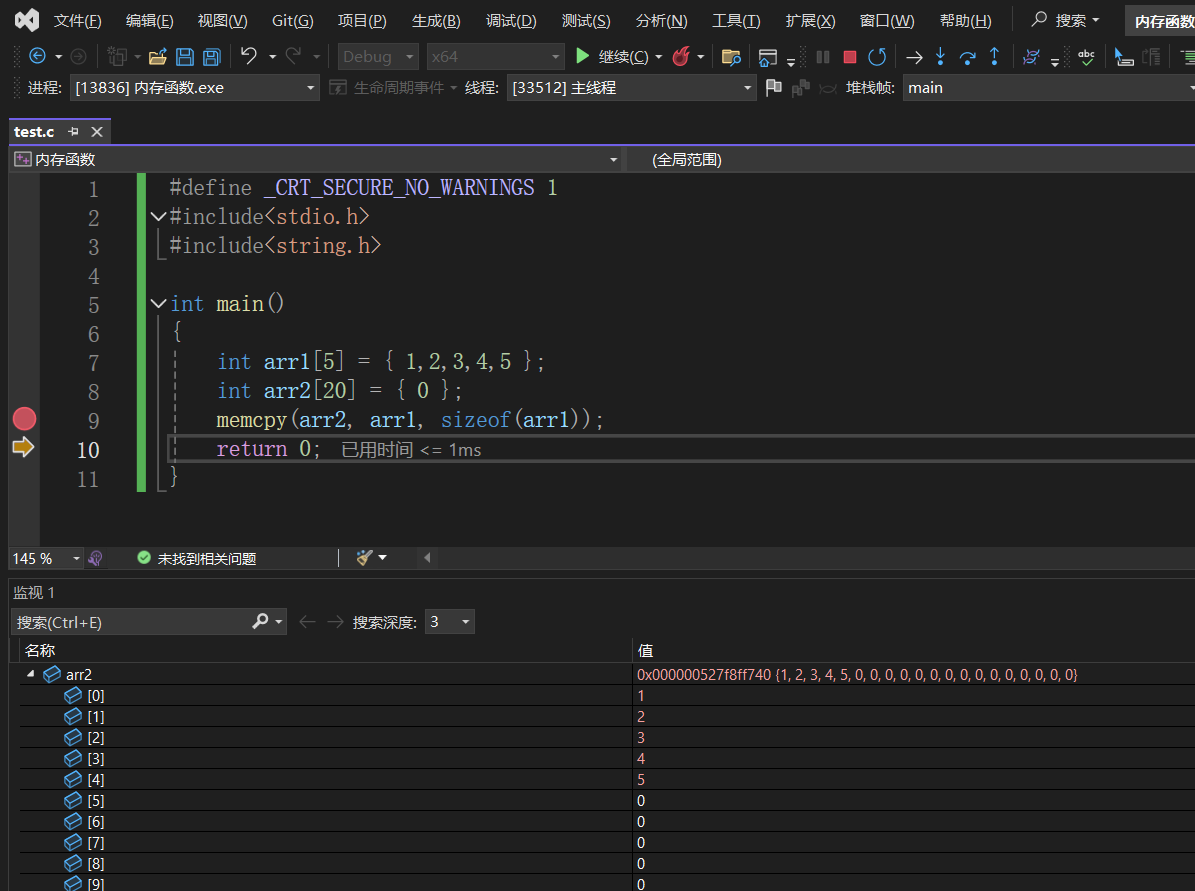This screenshot has width=1195, height=891.
Task: Open the 视图(V) menu
Action: coord(223,21)
